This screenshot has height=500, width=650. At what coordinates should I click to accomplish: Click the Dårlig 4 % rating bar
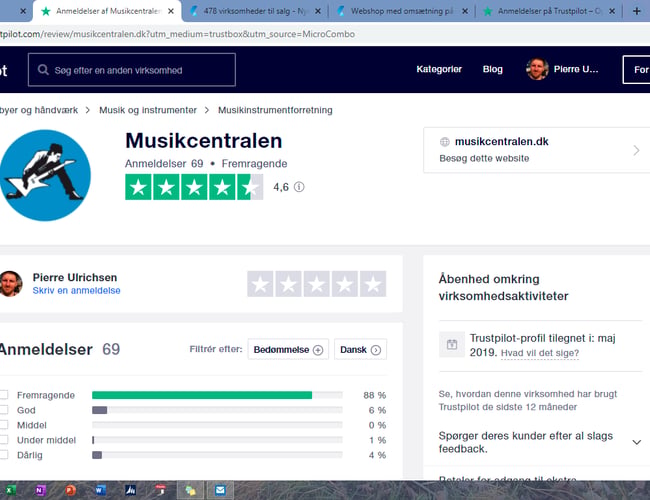click(x=217, y=455)
